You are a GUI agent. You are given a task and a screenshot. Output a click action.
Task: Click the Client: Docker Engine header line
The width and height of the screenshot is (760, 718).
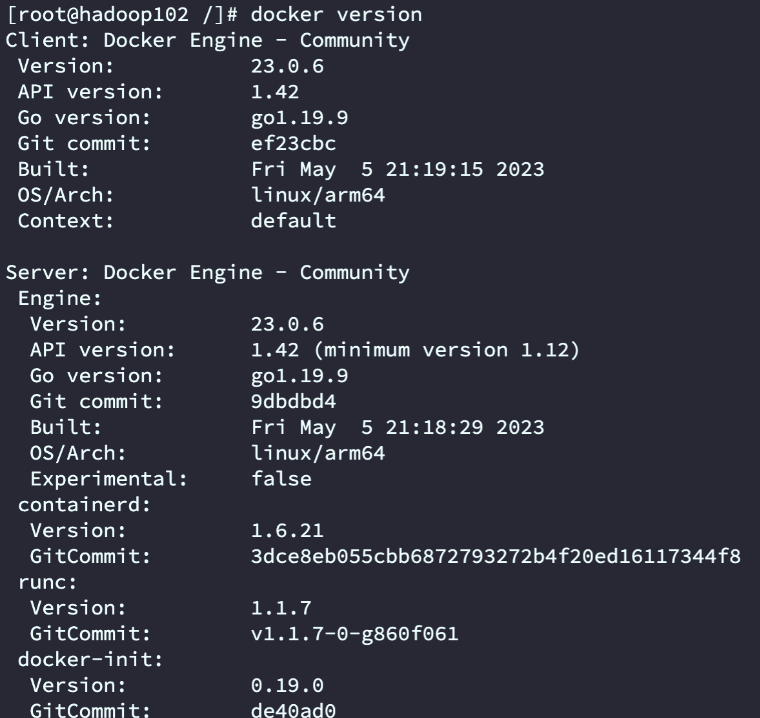[207, 41]
